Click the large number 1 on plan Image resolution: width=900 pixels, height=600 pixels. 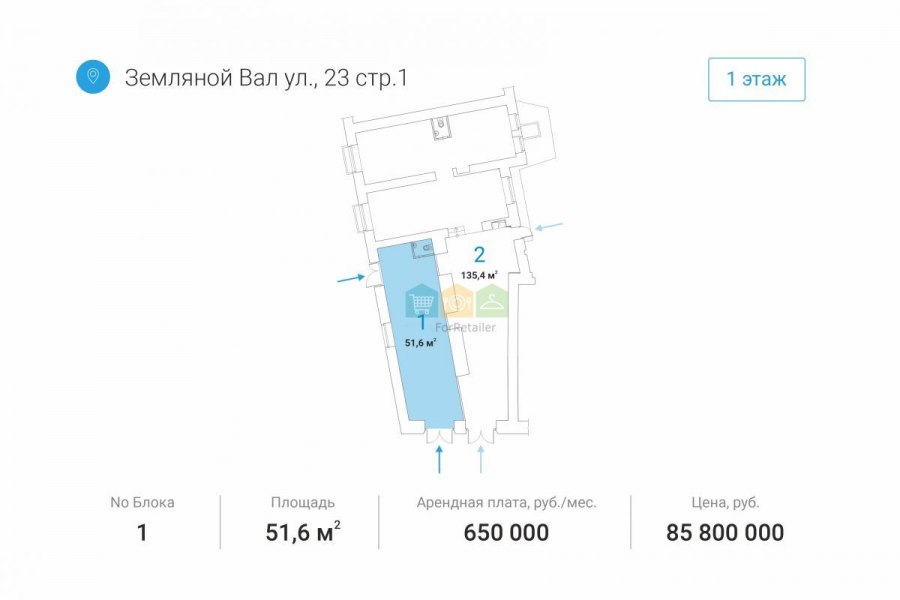click(x=422, y=323)
